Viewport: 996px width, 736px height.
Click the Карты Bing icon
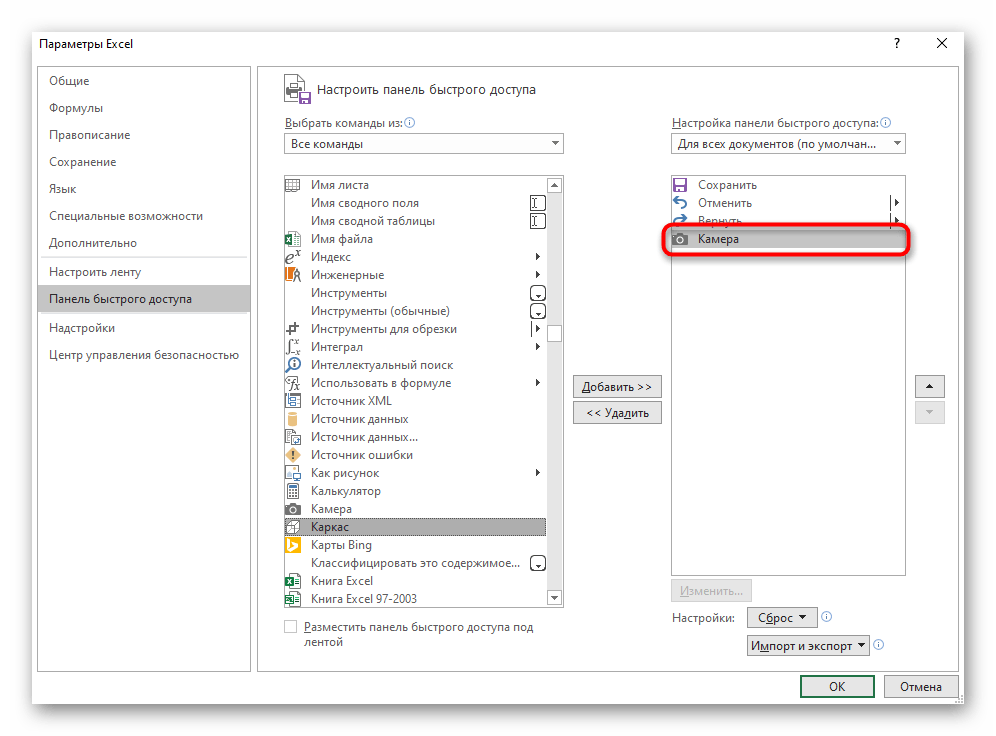(x=292, y=545)
